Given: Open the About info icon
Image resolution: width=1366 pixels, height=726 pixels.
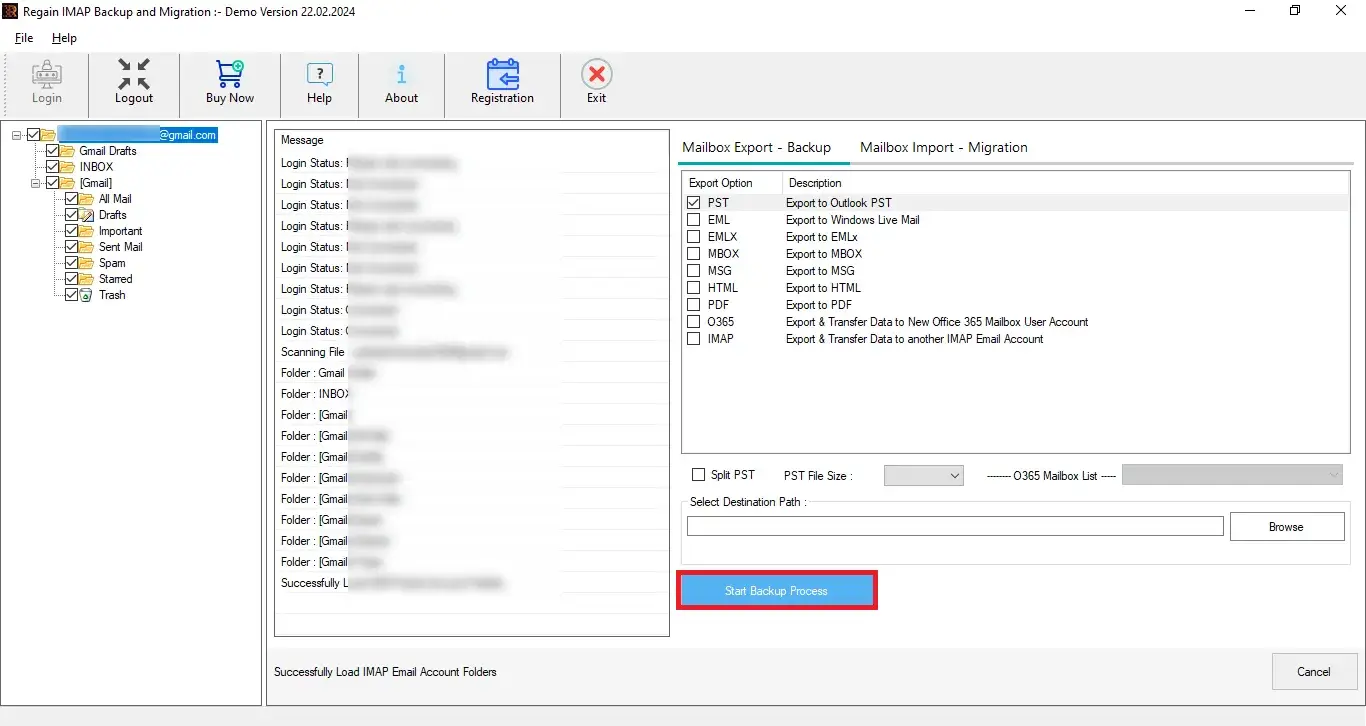Looking at the screenshot, I should [x=401, y=75].
